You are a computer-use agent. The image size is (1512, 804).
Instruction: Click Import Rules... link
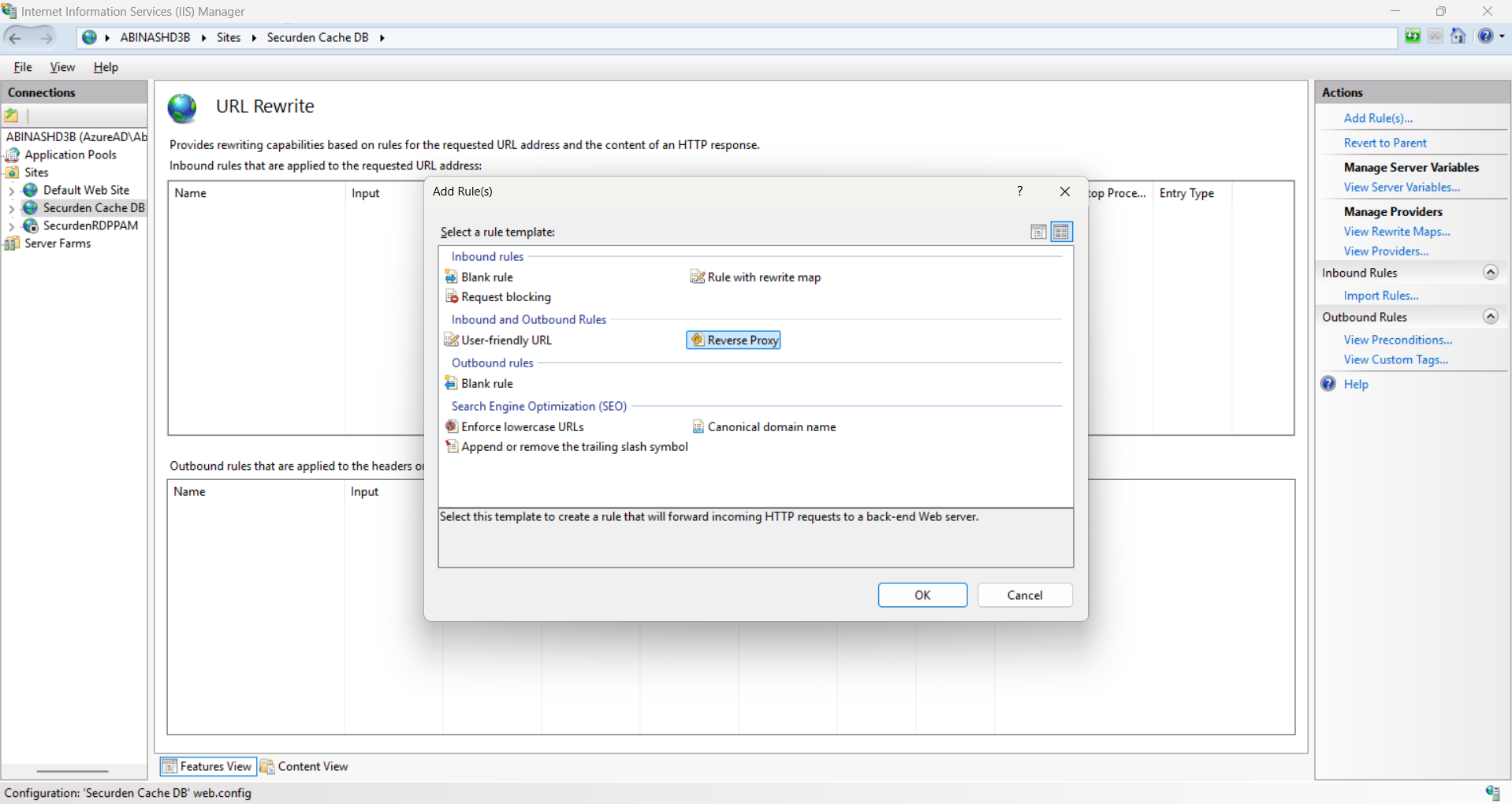coord(1381,295)
